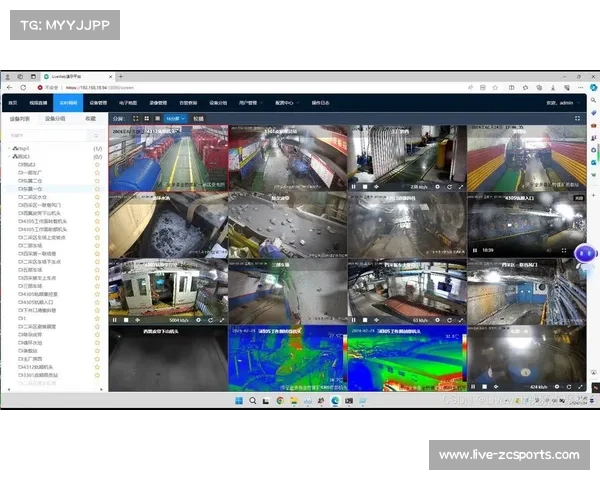Toggle favorite star for 三部车场 row
This screenshot has height=480, width=600.
point(97,286)
